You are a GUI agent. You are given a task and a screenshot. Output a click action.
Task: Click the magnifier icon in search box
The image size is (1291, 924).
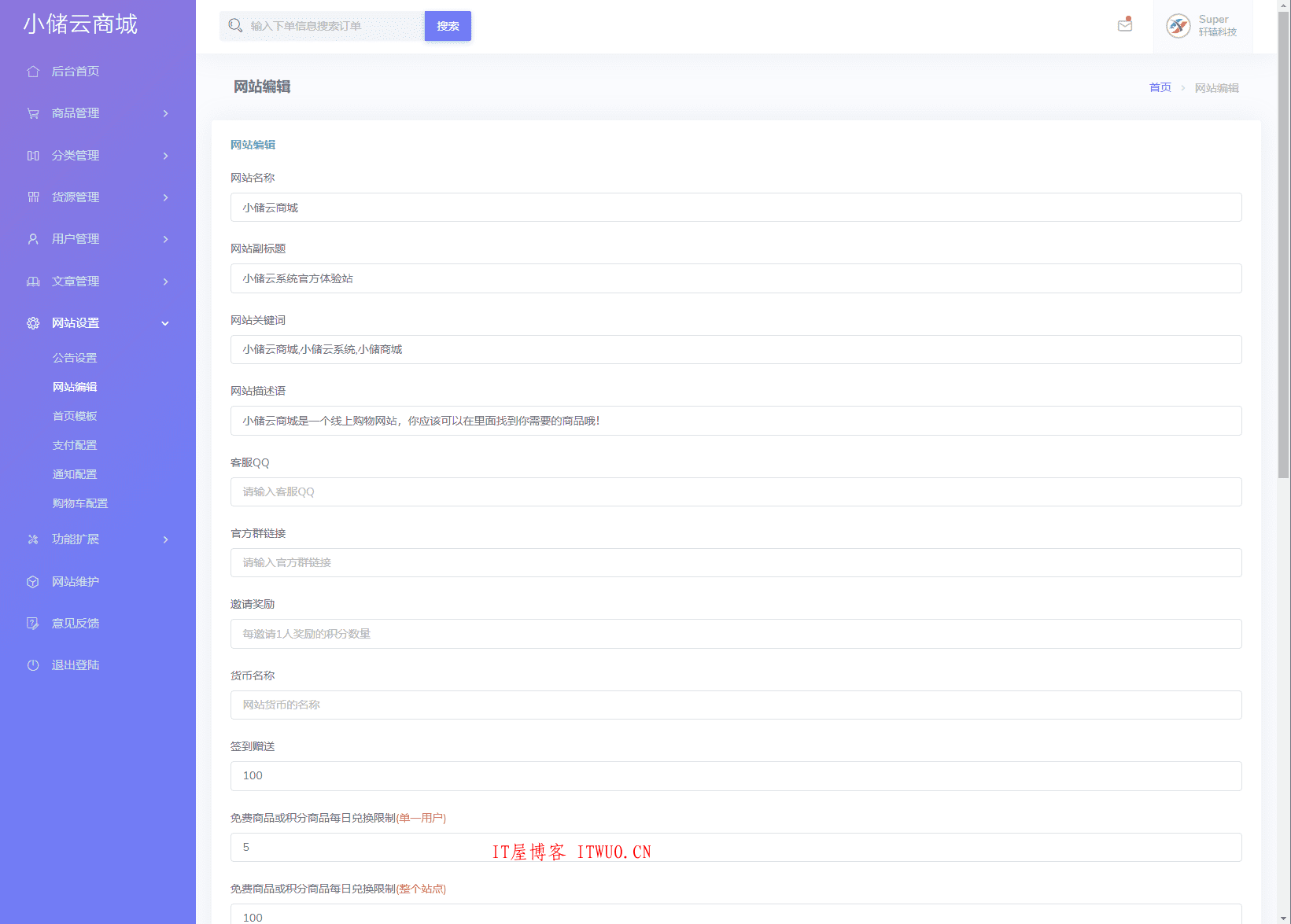coord(235,26)
